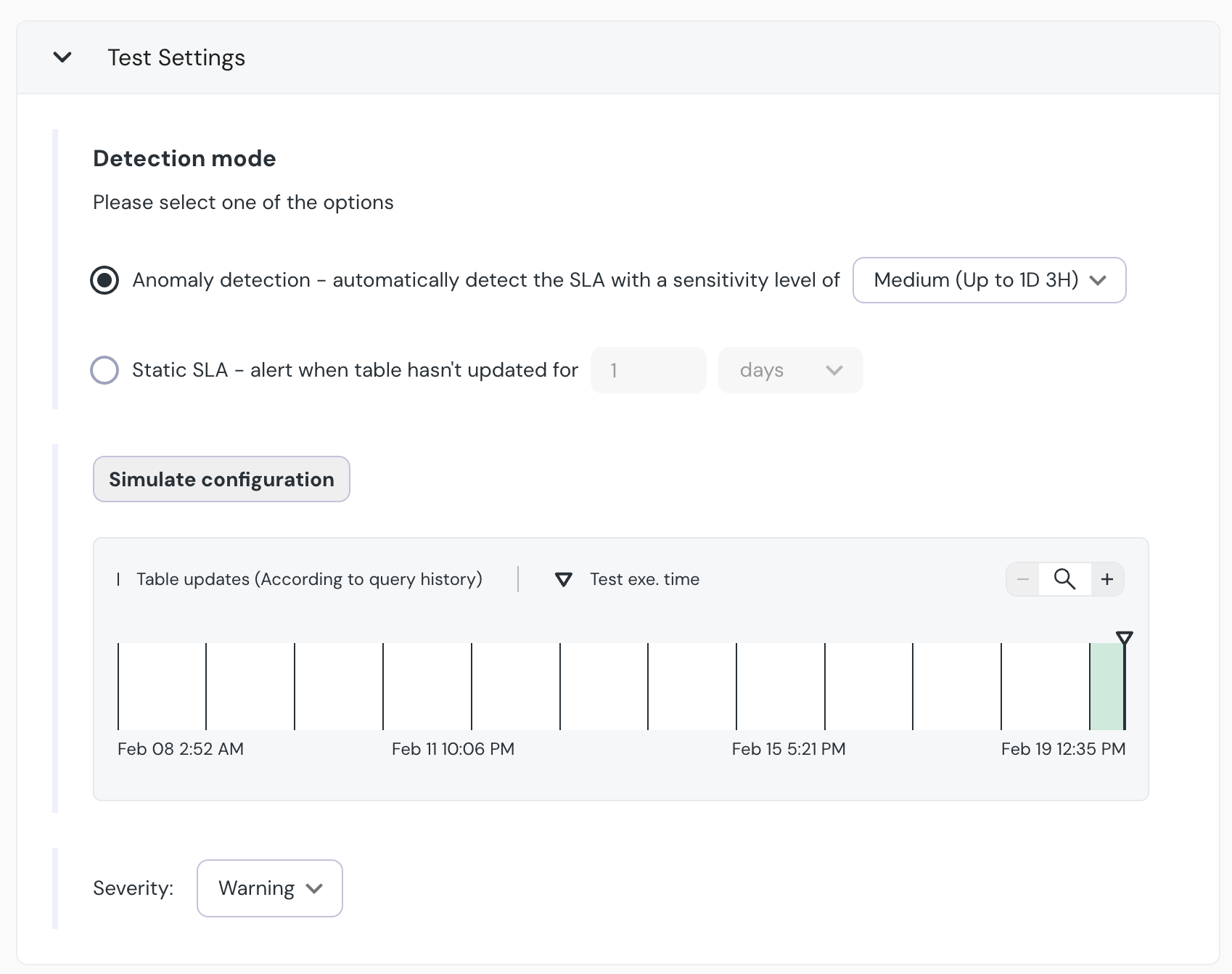Image resolution: width=1232 pixels, height=974 pixels.
Task: Click the first table update line on chart
Action: click(x=118, y=686)
